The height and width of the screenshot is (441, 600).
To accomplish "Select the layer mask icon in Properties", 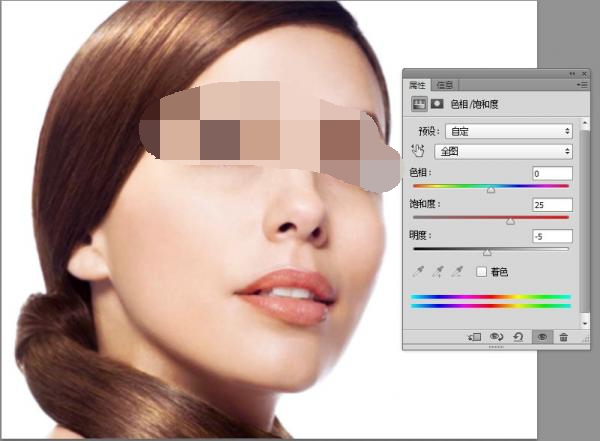I will (437, 104).
